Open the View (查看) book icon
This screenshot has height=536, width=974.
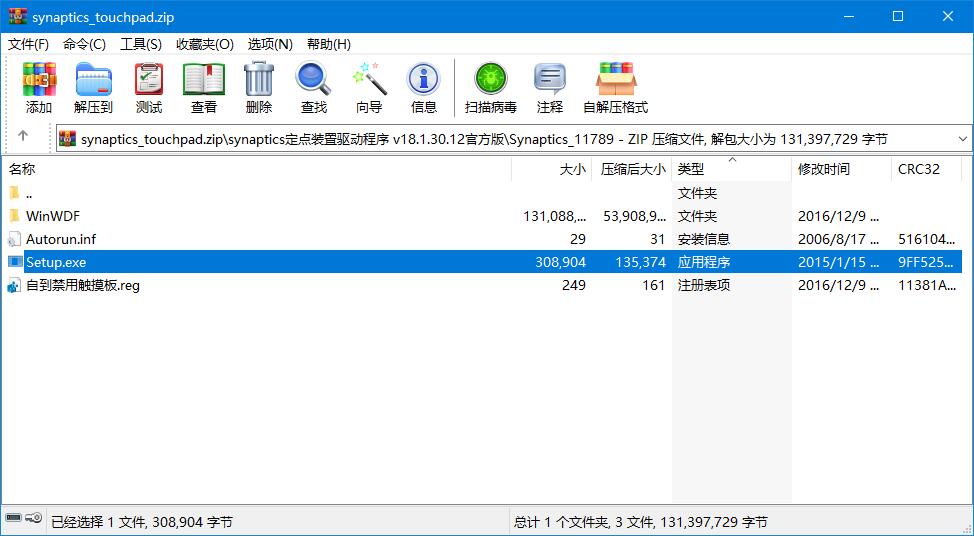tap(204, 79)
